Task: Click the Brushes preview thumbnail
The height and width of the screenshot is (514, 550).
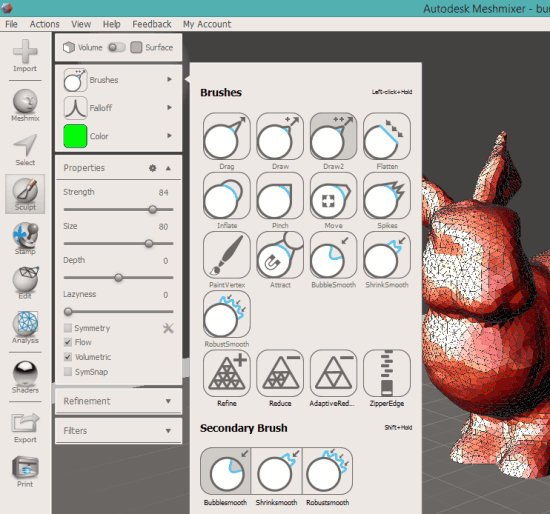Action: (75, 80)
